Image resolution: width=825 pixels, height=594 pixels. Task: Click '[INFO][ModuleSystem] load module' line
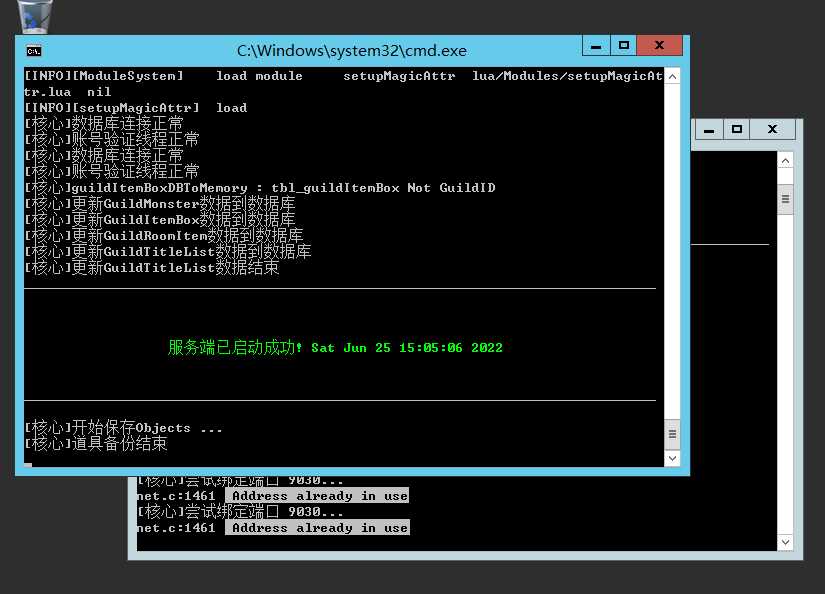343,84
